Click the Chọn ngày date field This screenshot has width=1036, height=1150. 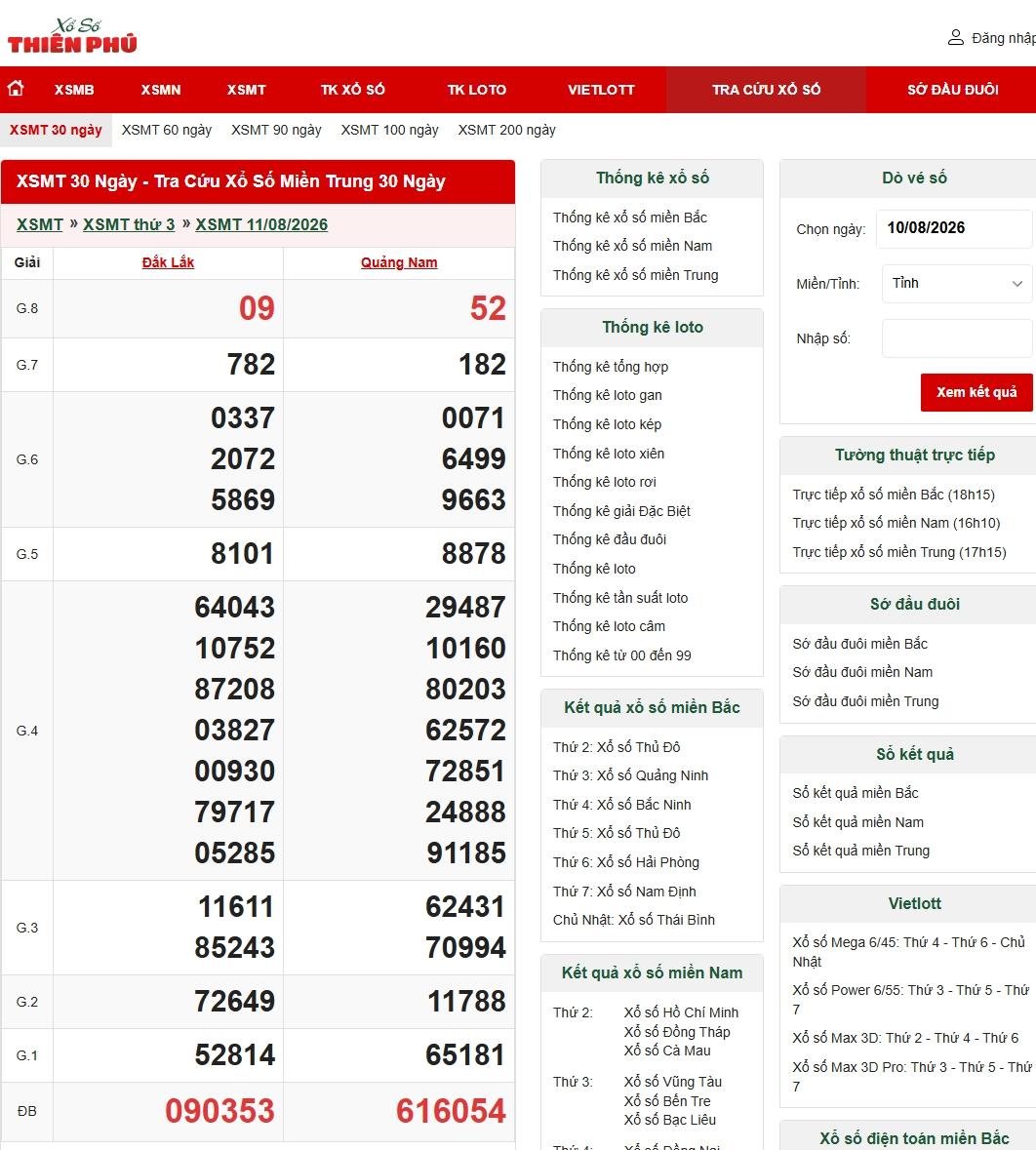pos(954,228)
